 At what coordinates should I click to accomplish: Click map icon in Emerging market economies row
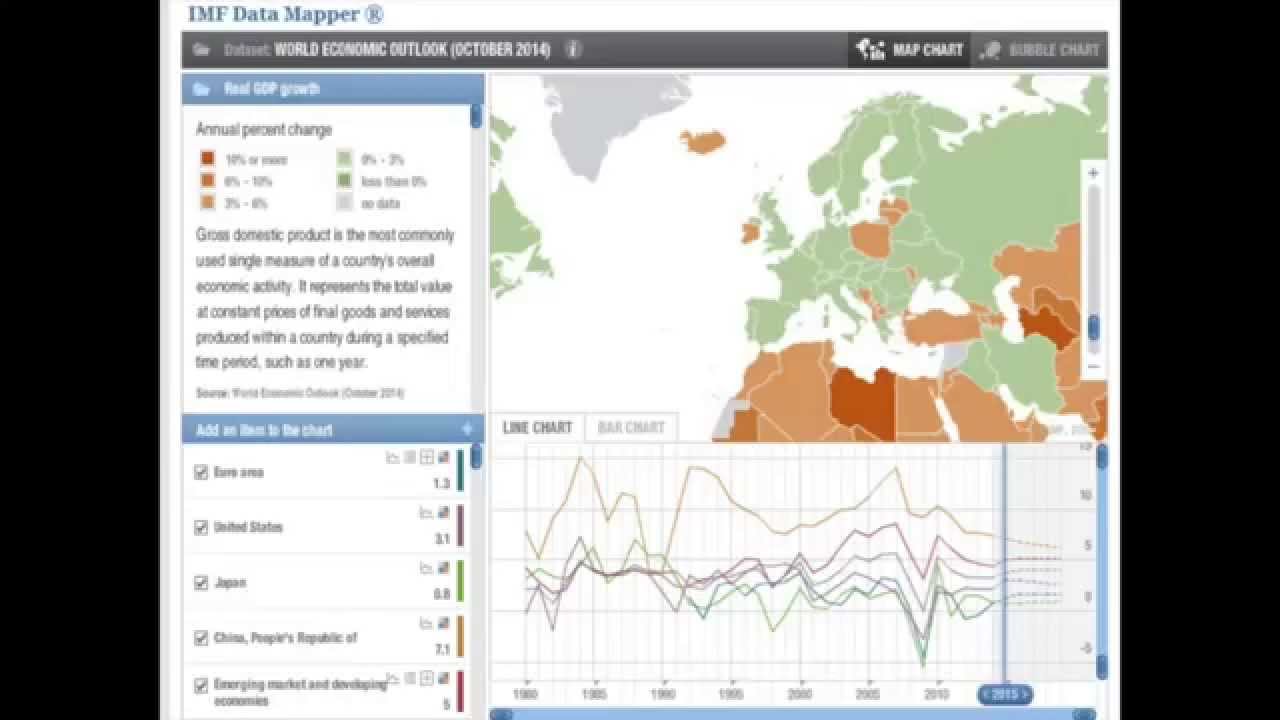(444, 678)
